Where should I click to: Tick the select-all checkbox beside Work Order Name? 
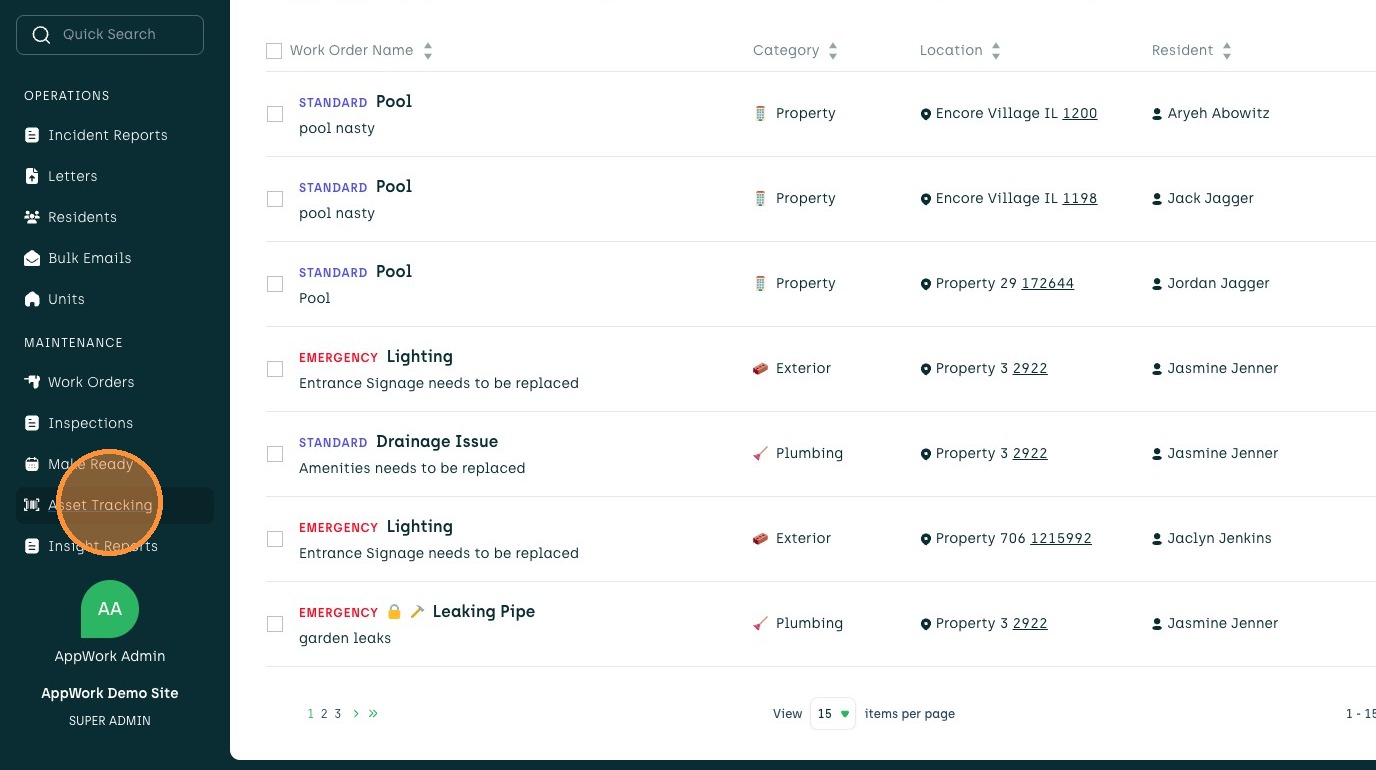click(x=274, y=51)
